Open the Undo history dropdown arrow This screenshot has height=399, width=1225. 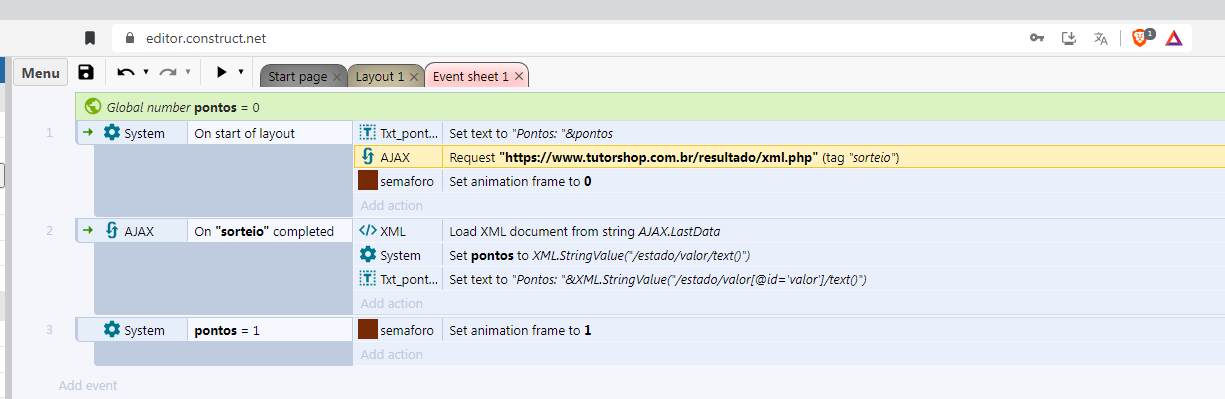pos(146,72)
